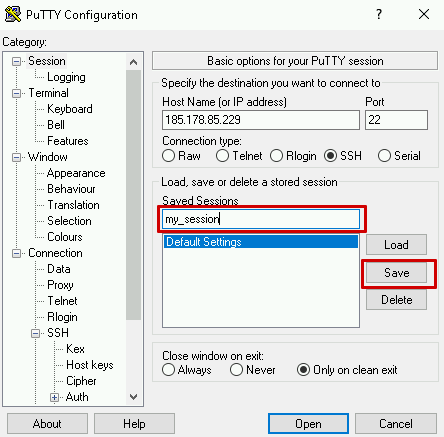The height and width of the screenshot is (437, 444).
Task: Choose Serial connection type
Action: click(384, 156)
